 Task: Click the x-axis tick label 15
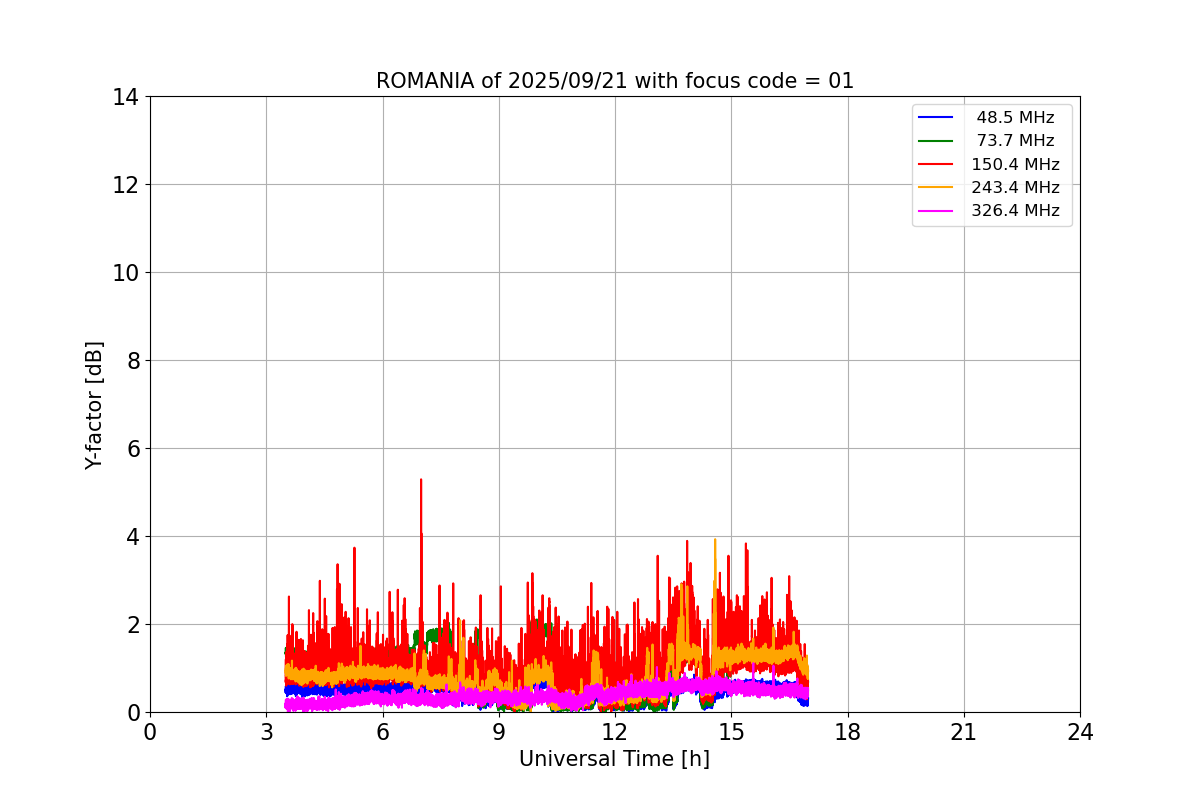tap(731, 732)
